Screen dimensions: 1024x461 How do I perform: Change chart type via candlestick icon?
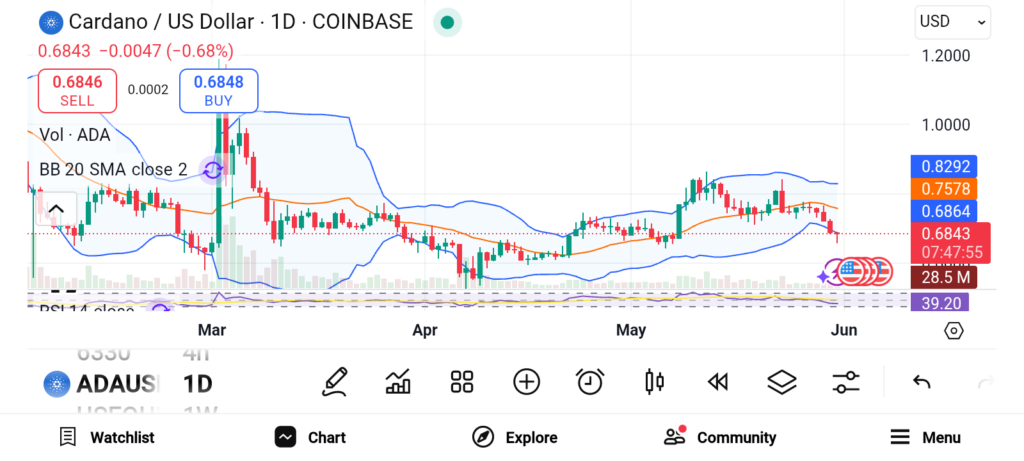(x=655, y=381)
